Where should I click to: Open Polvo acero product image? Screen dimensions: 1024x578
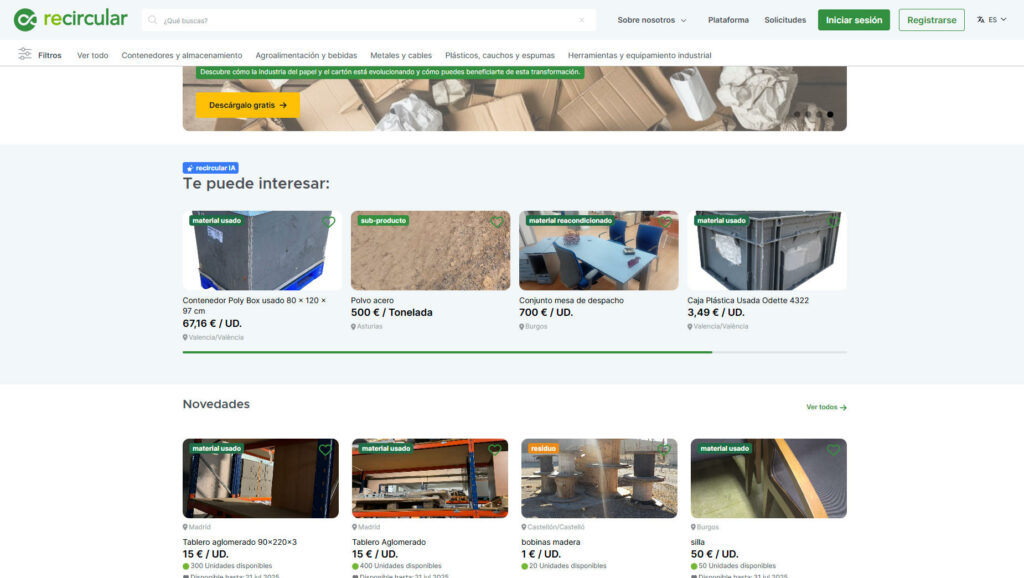click(430, 250)
